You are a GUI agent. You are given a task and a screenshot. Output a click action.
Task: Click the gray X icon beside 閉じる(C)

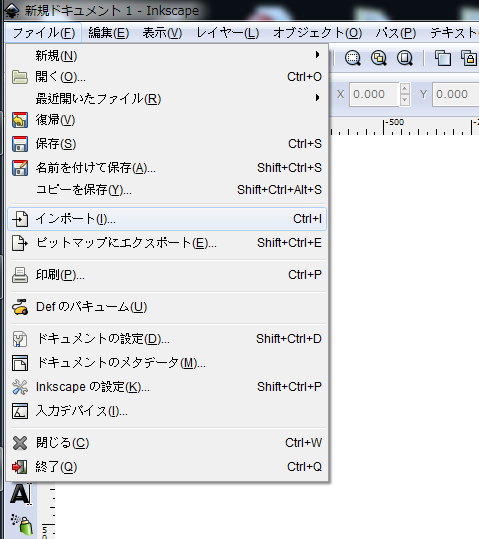pos(20,443)
